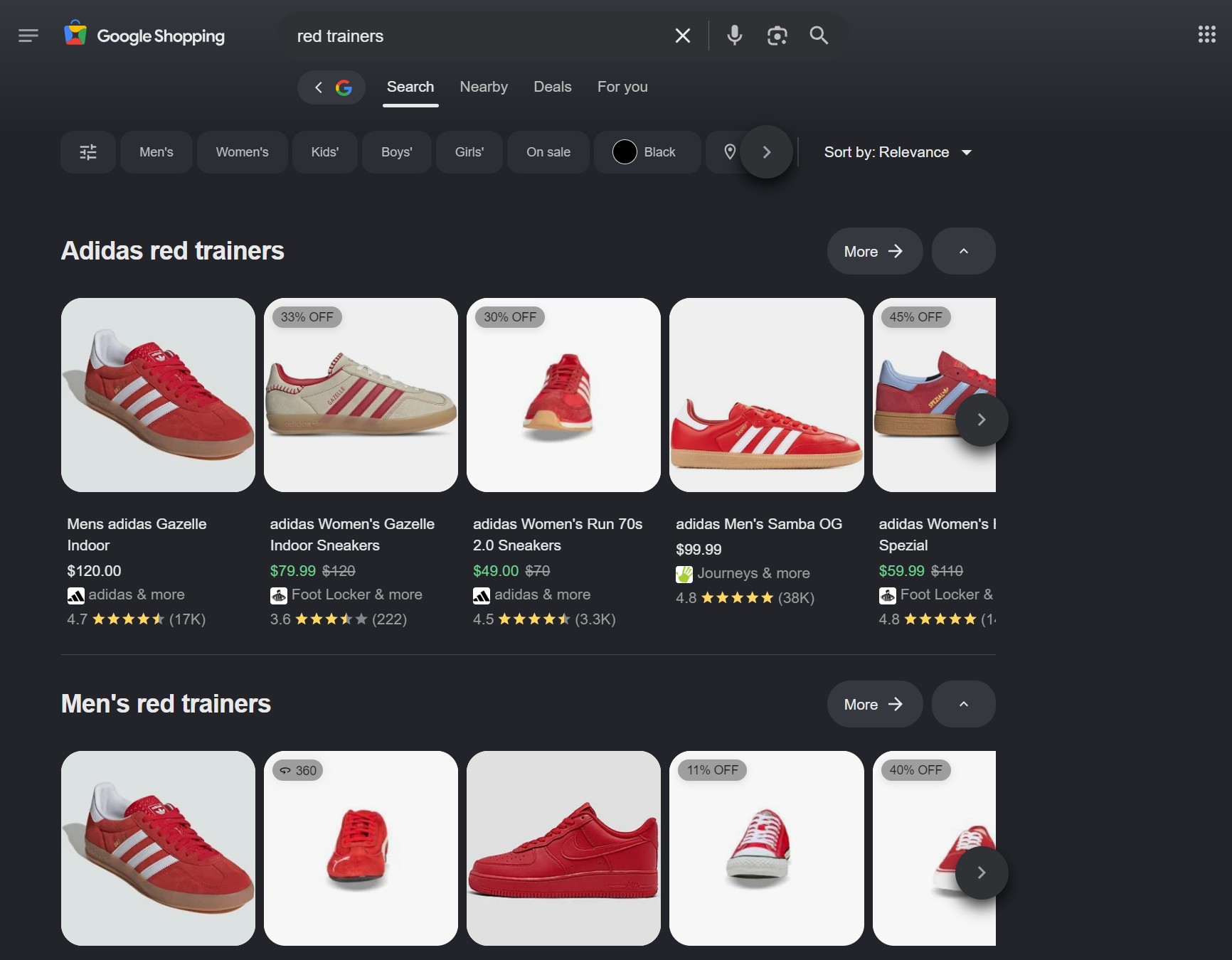This screenshot has height=960, width=1232.
Task: Click adidas Women's Gazelle Indoor Sneakers title
Action: [x=352, y=535]
